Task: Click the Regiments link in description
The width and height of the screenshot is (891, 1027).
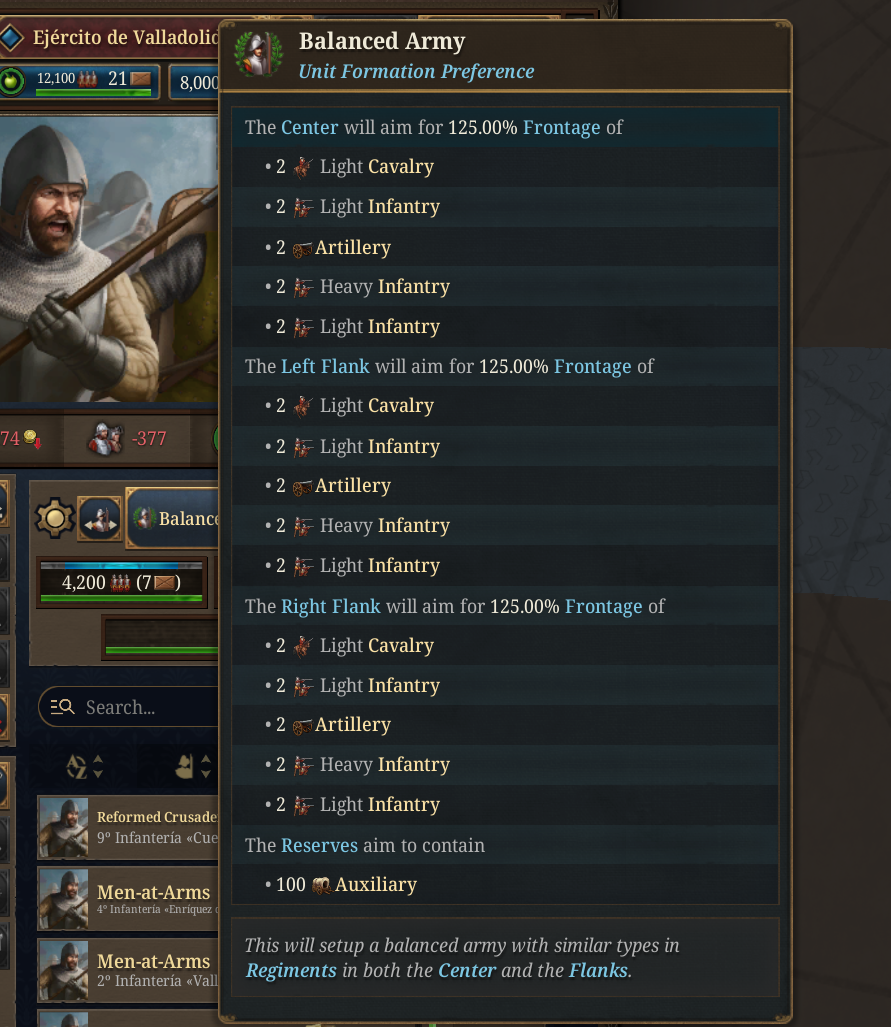Action: (291, 970)
